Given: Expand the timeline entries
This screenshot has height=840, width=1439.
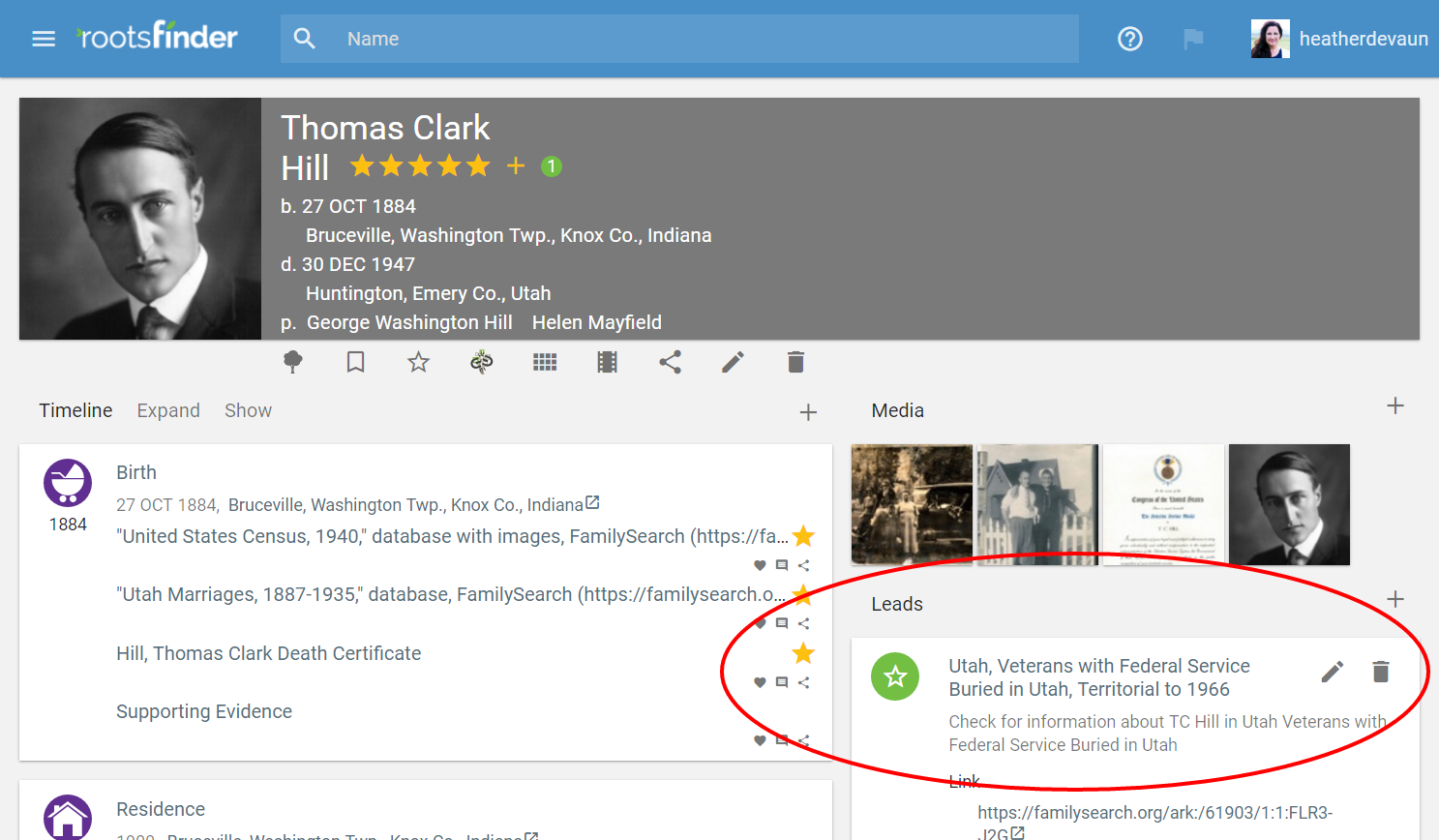Looking at the screenshot, I should [x=168, y=410].
